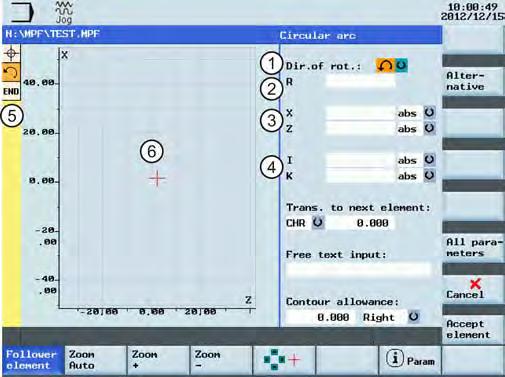Click the Circular arc title text
This screenshot has height=377, width=505.
318,35
